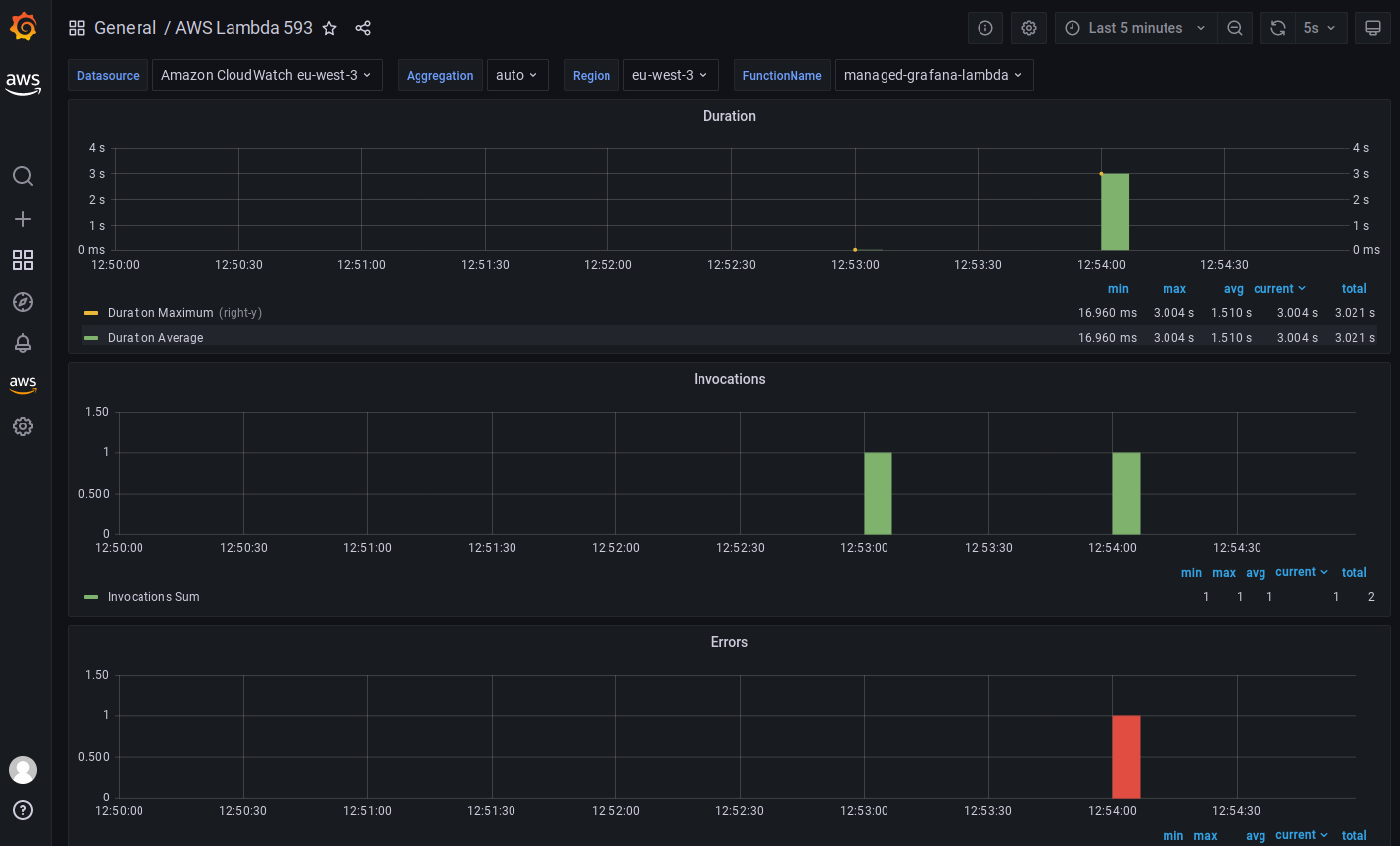Click the AWS logo at top of sidebar
The width and height of the screenshot is (1400, 846).
[23, 84]
